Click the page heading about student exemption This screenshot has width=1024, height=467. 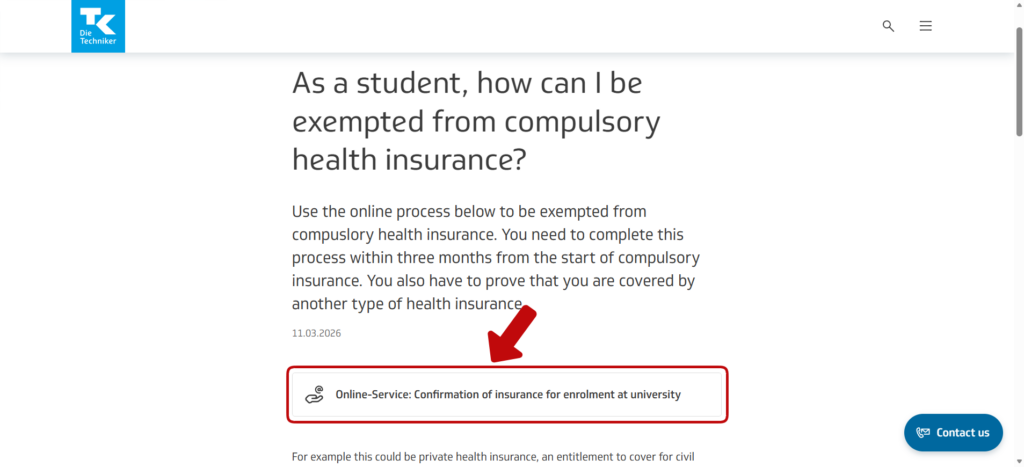coord(476,120)
